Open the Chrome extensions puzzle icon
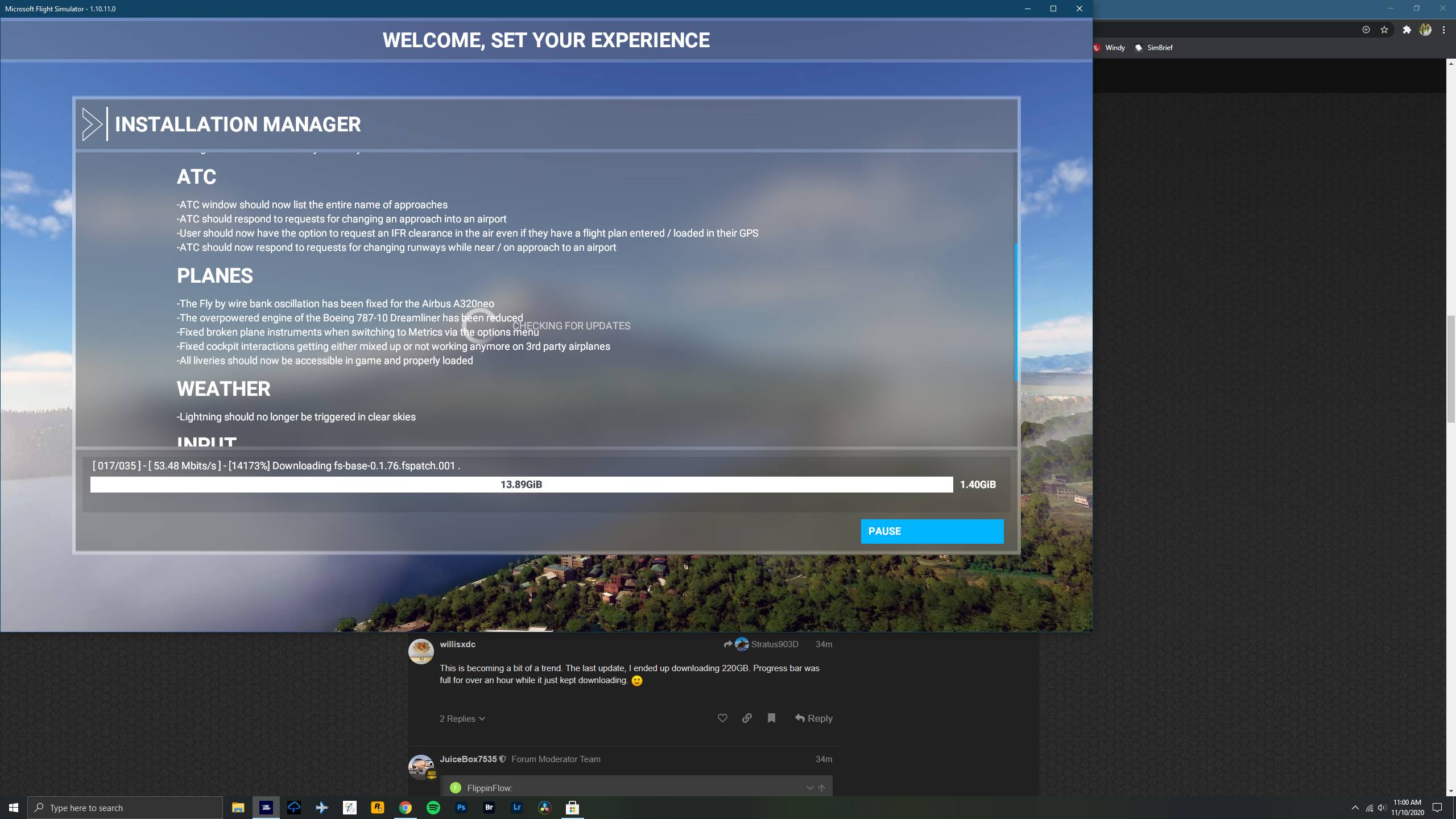 1407,30
